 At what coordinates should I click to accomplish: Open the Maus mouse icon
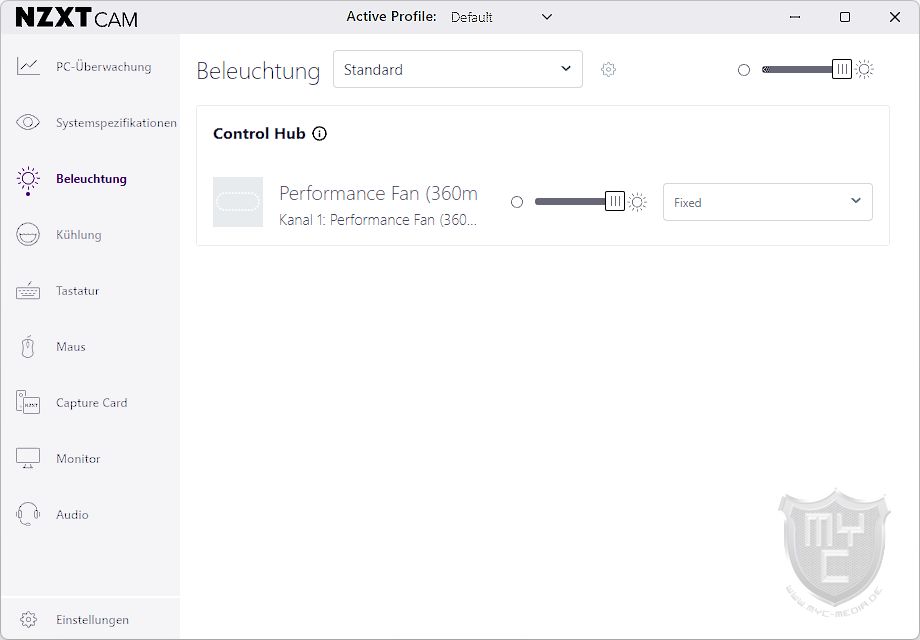coord(28,347)
